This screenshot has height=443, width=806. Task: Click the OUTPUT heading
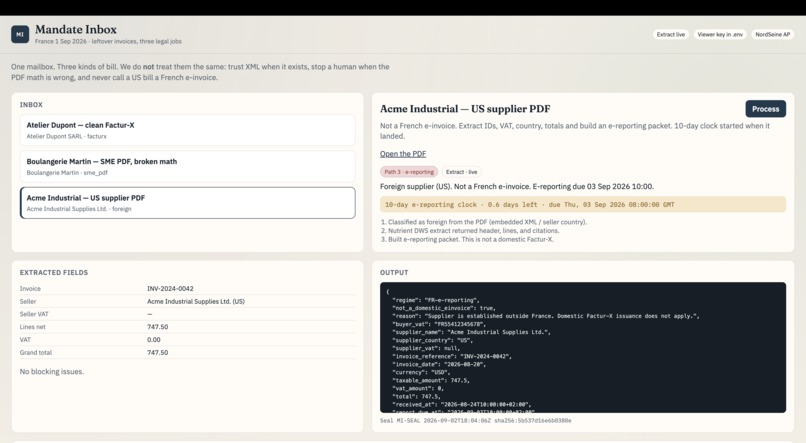(394, 272)
